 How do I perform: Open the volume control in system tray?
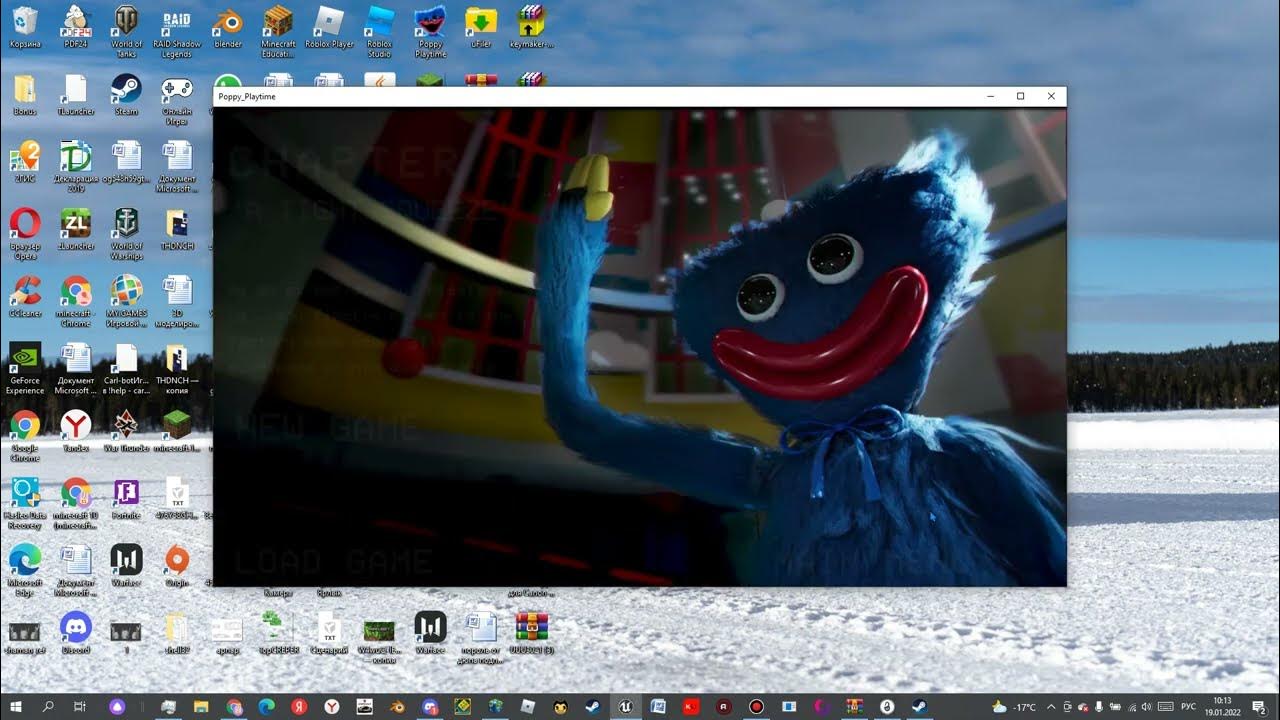(x=1146, y=706)
